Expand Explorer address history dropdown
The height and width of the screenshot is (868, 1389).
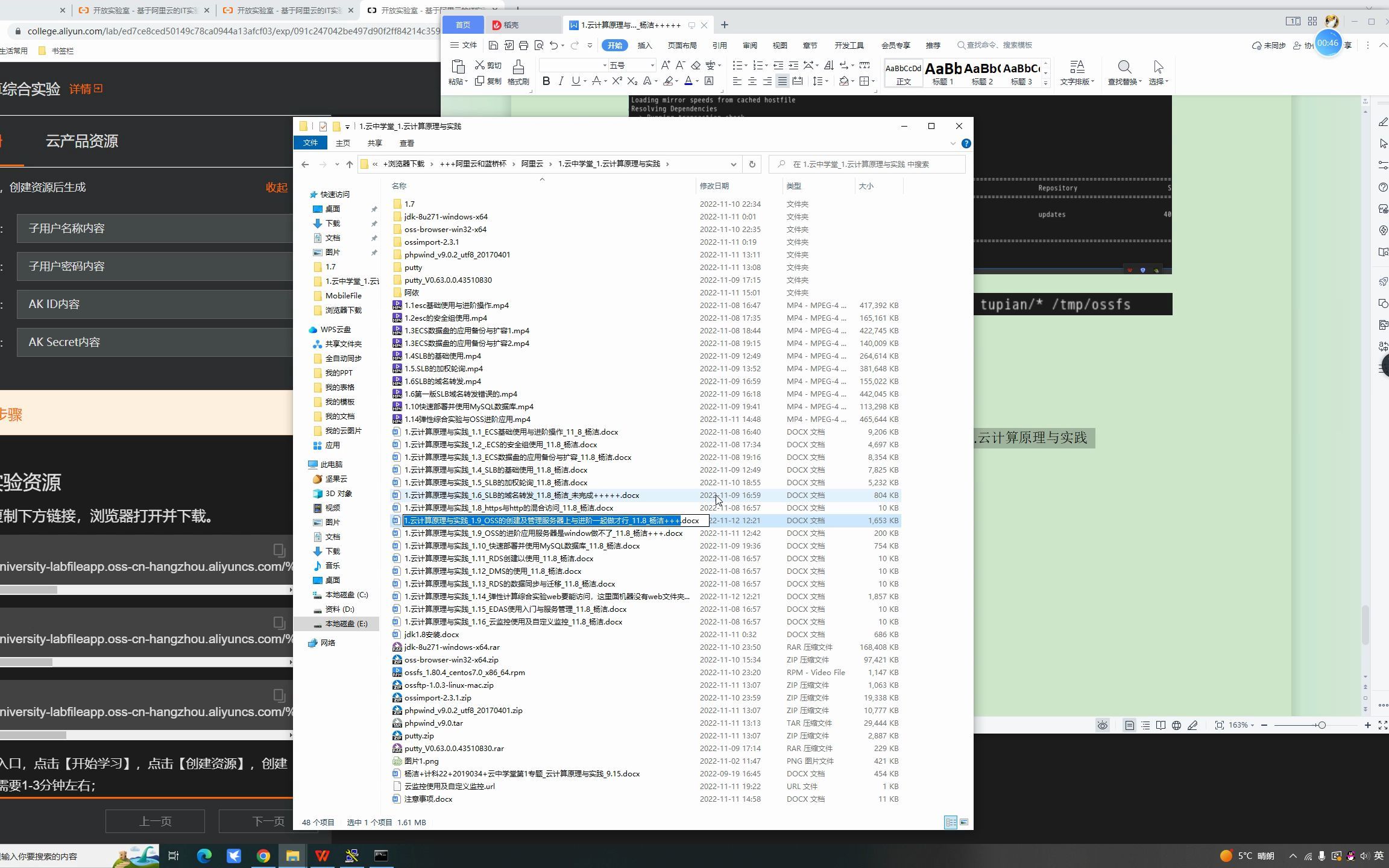click(733, 164)
